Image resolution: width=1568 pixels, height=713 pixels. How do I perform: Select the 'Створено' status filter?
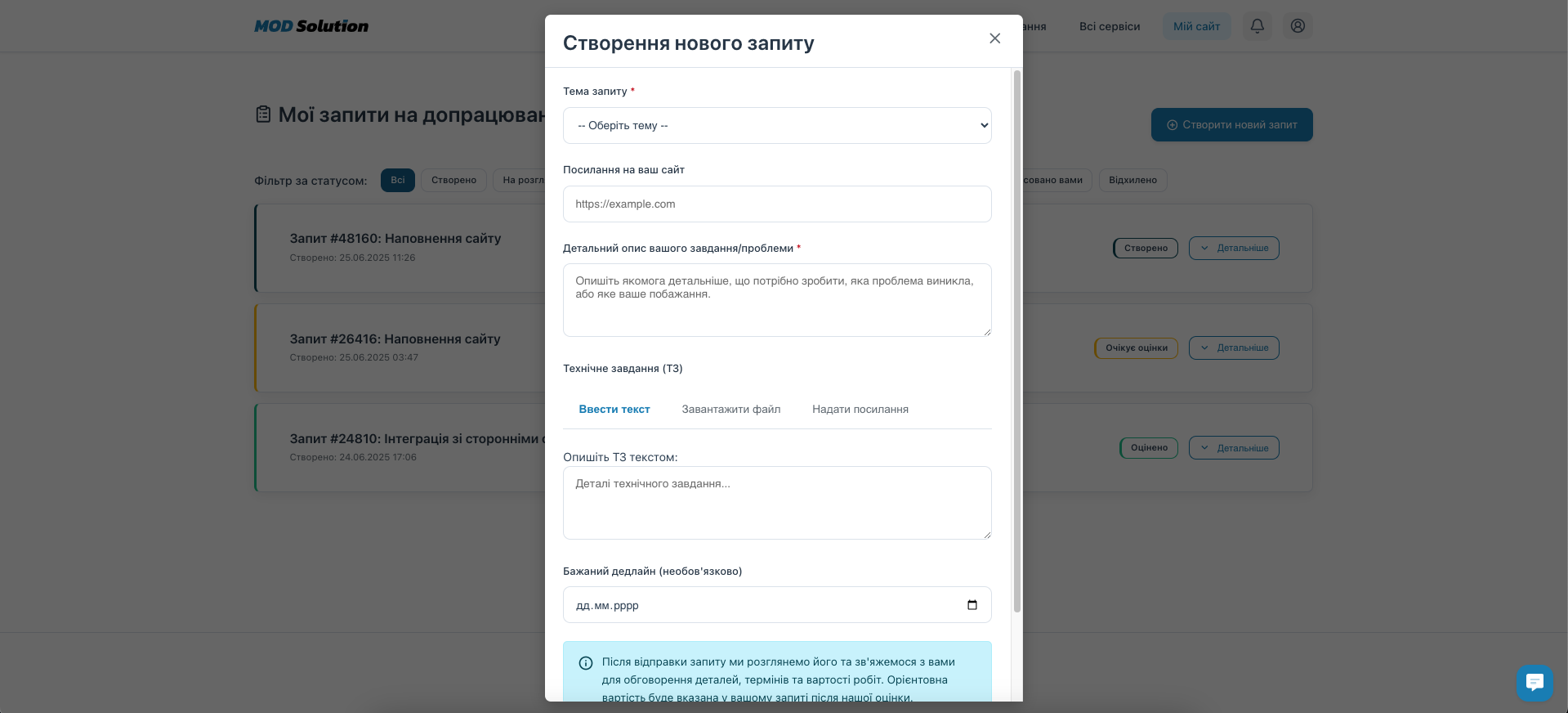453,180
